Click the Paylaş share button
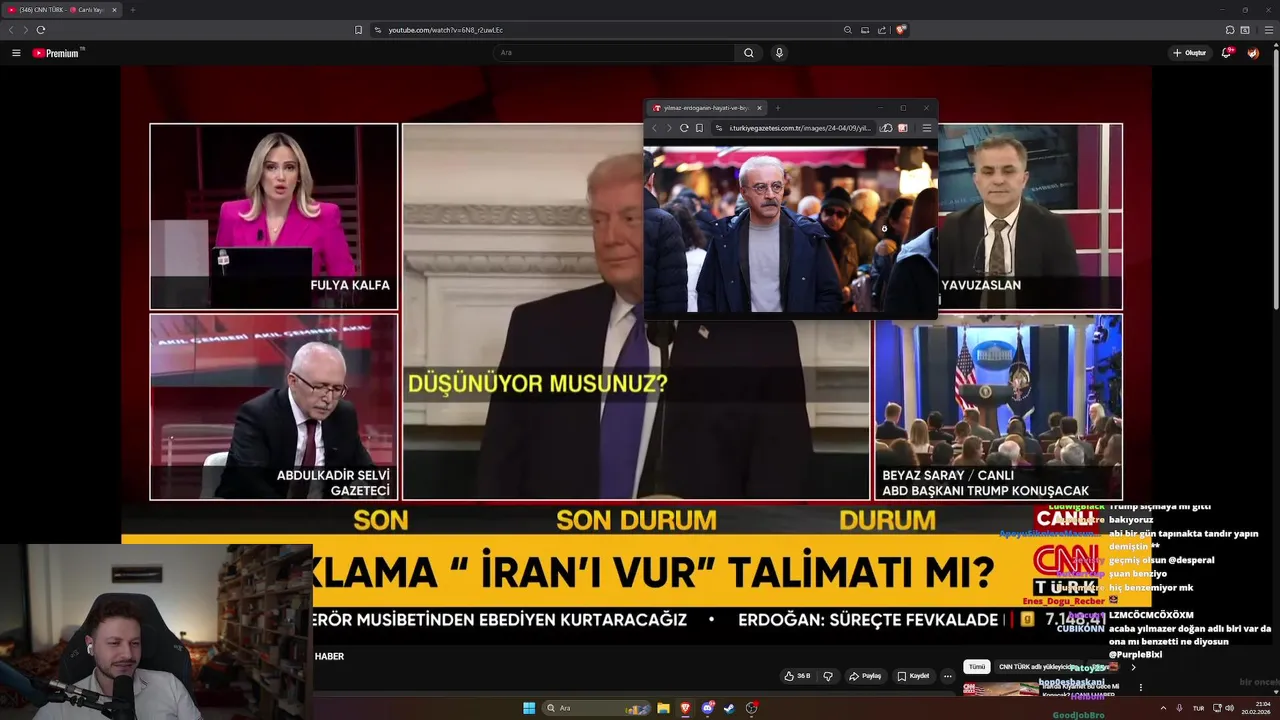1280x720 pixels. pos(865,676)
